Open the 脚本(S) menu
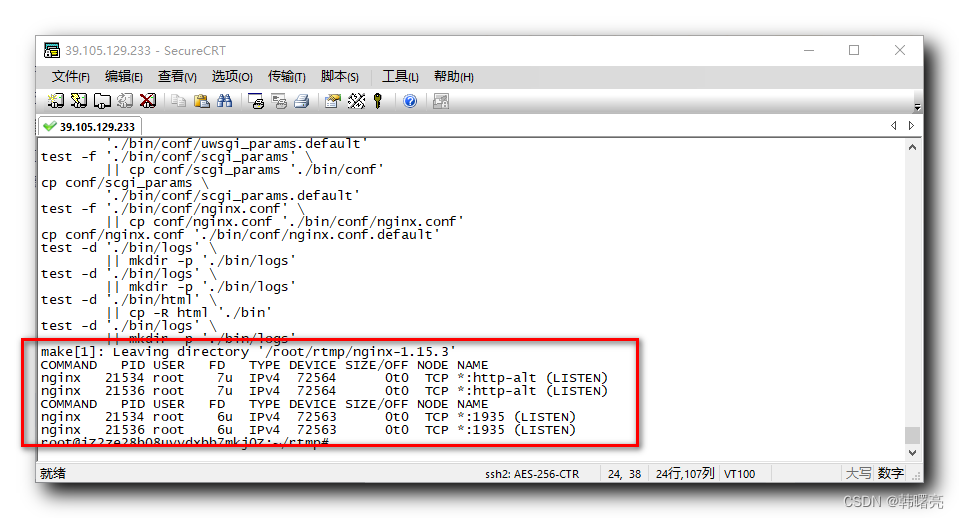The height and width of the screenshot is (518, 959). click(x=339, y=77)
